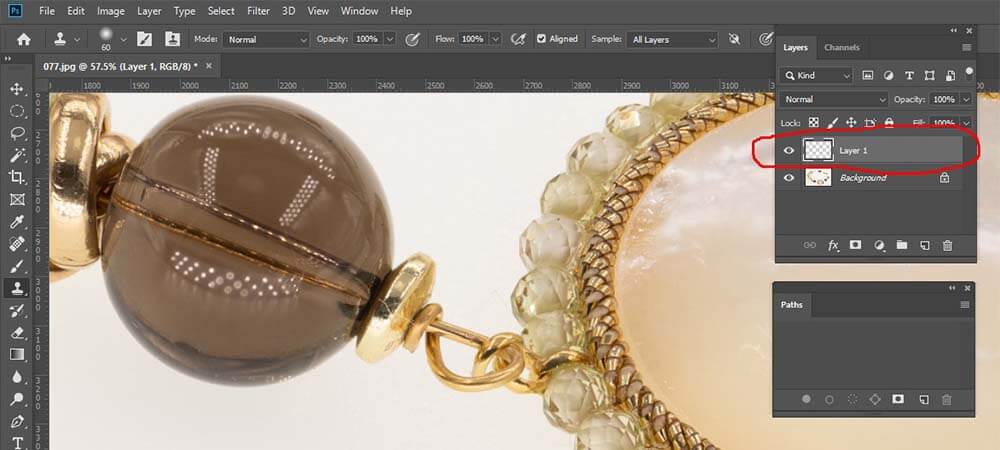Load path as selection icon
The width and height of the screenshot is (1000, 450).
pos(852,400)
